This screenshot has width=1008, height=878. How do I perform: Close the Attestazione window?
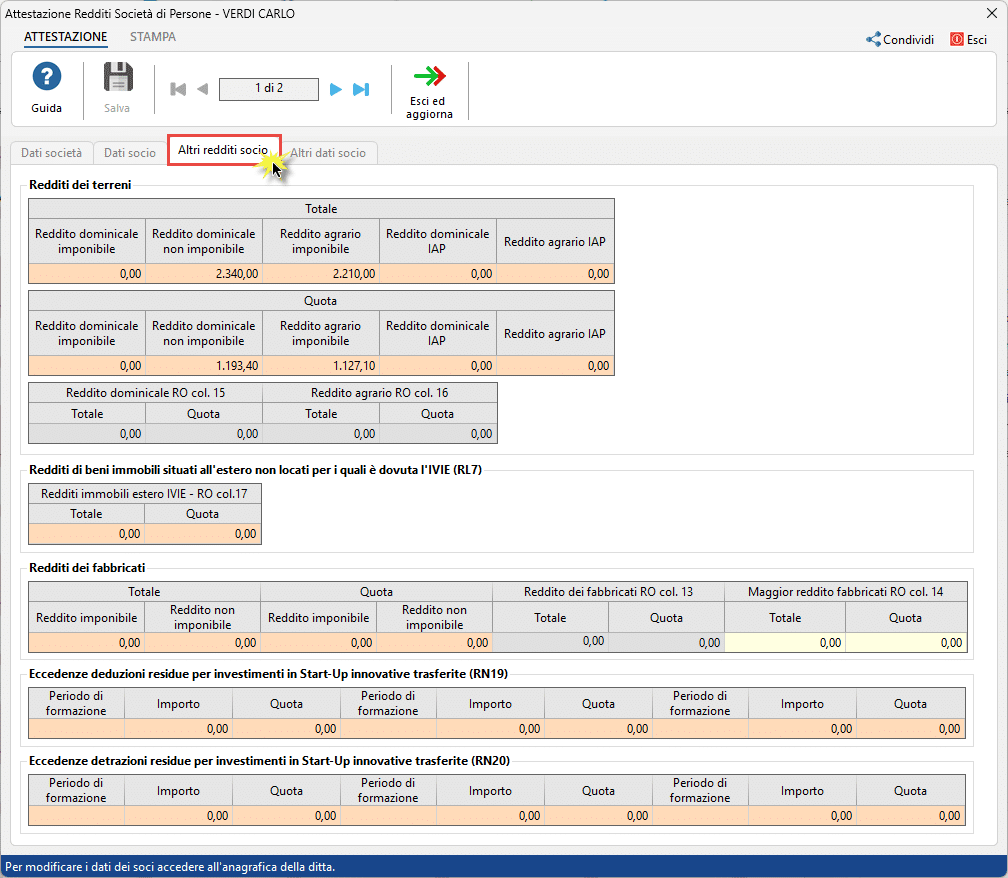[x=991, y=13]
